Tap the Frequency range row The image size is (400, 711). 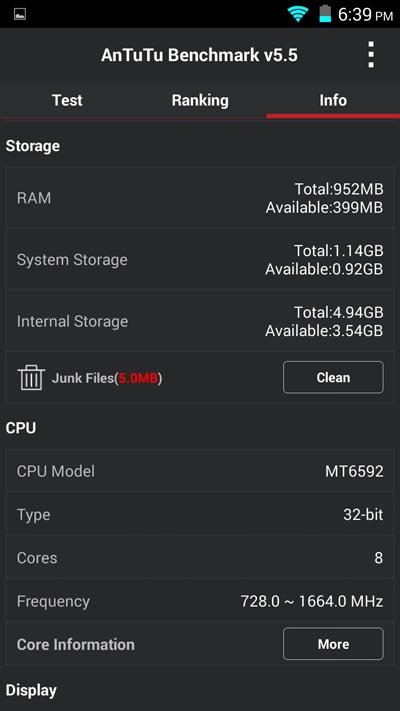tap(200, 601)
